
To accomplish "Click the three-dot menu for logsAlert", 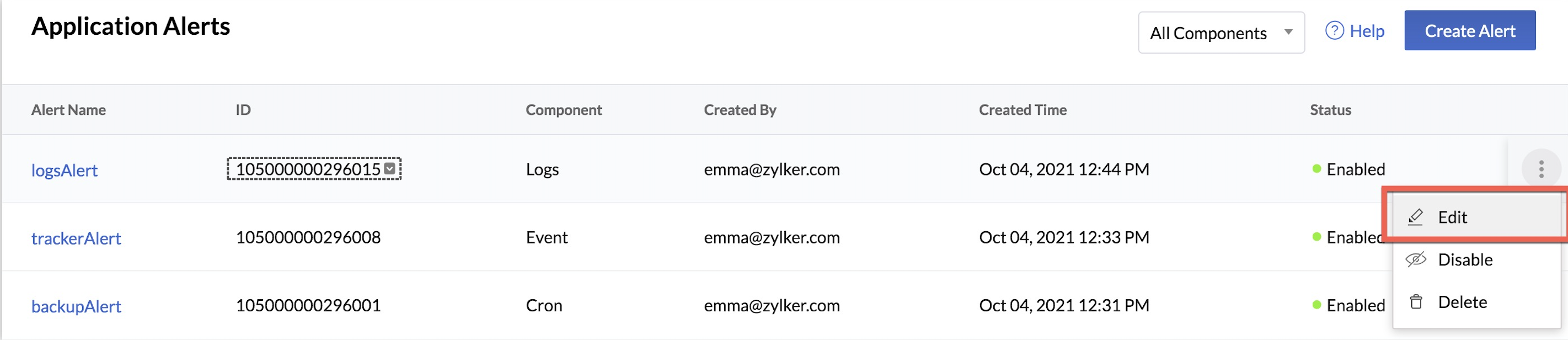I will pos(1540,169).
